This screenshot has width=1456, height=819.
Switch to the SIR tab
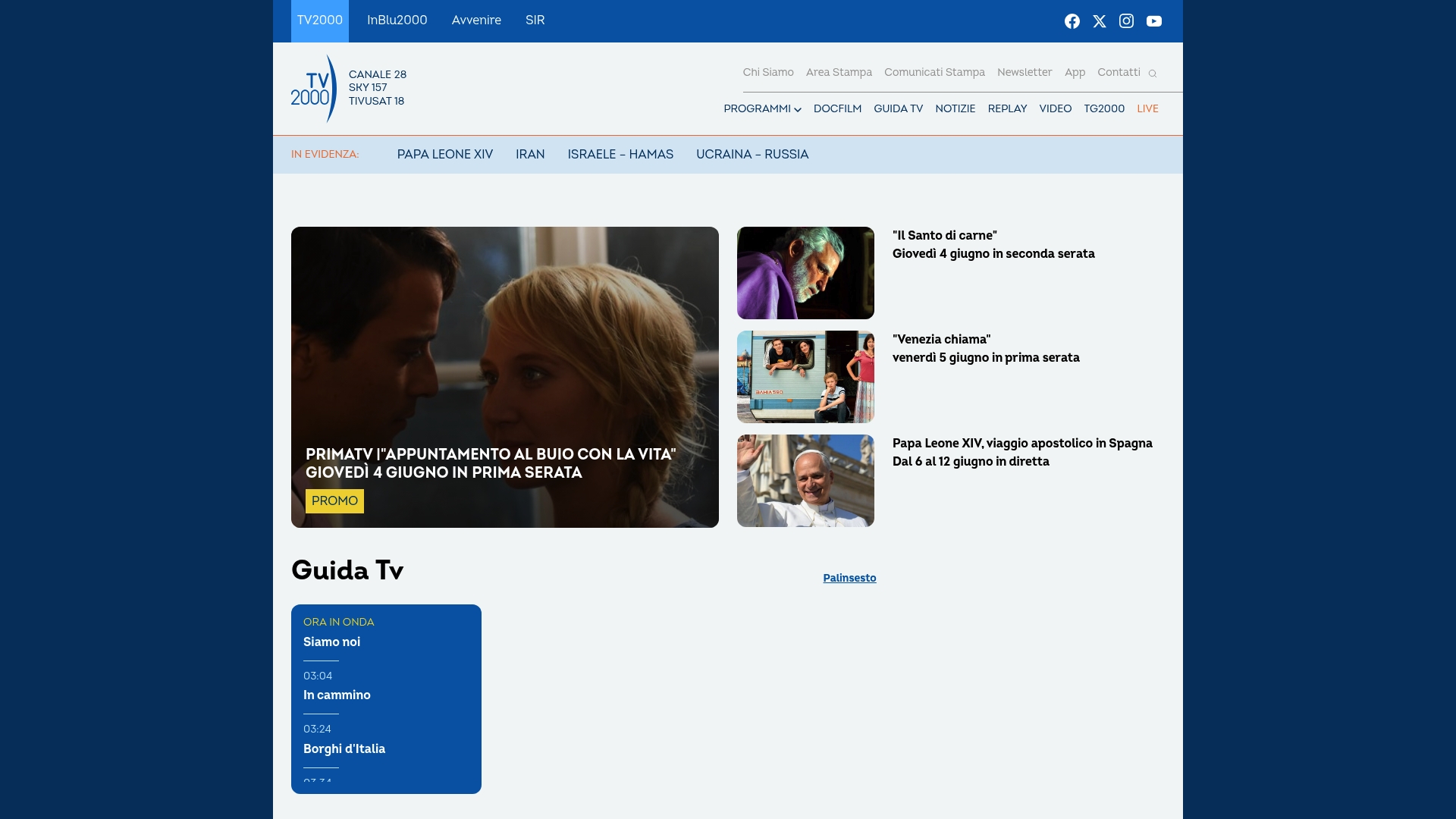535,20
